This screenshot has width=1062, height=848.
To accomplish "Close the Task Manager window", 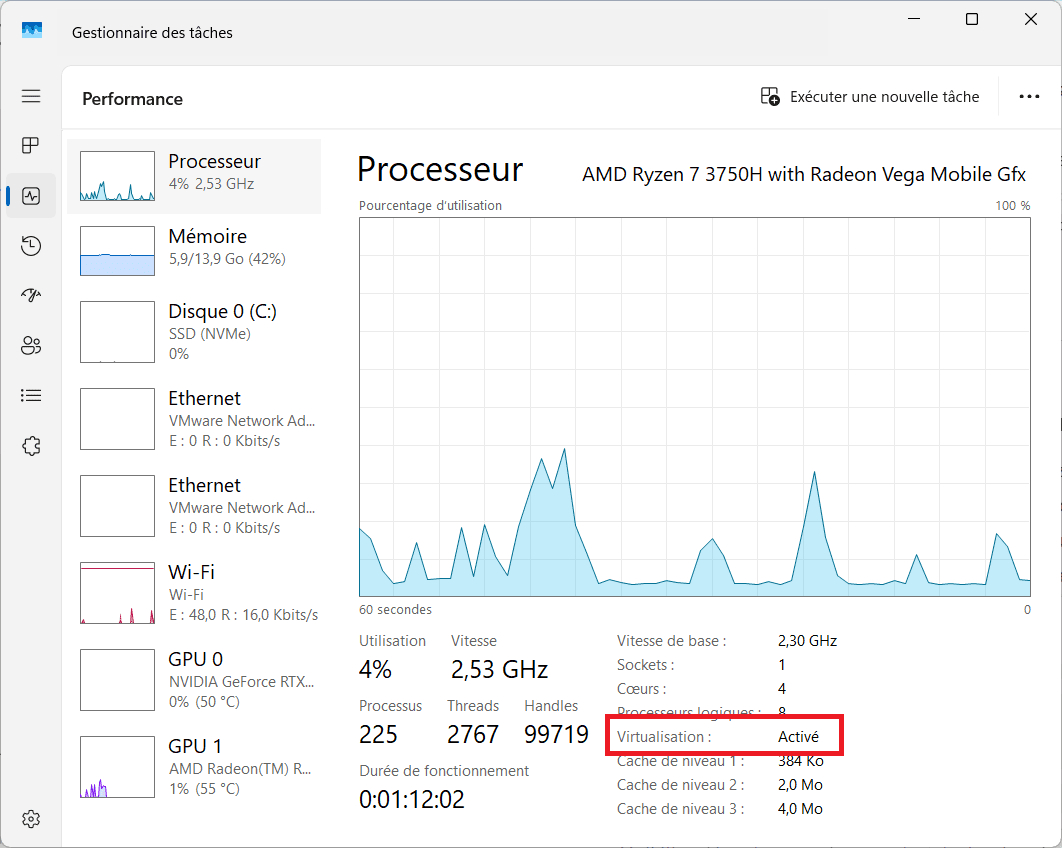I will point(1031,19).
